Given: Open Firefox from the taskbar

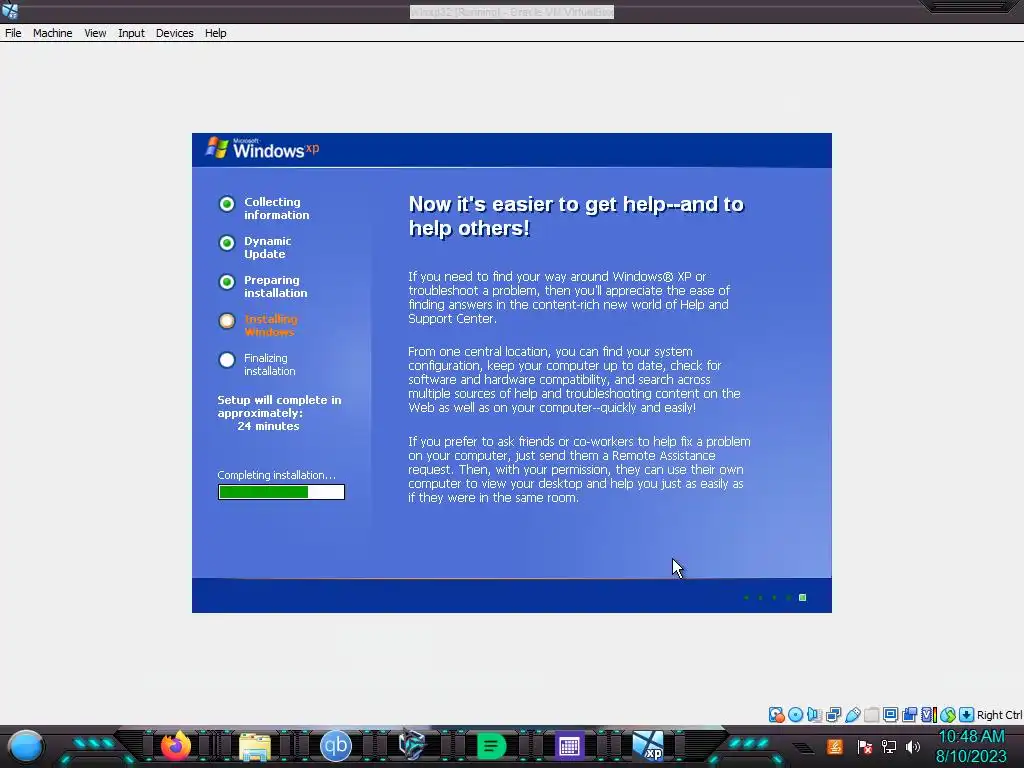Looking at the screenshot, I should pos(176,746).
